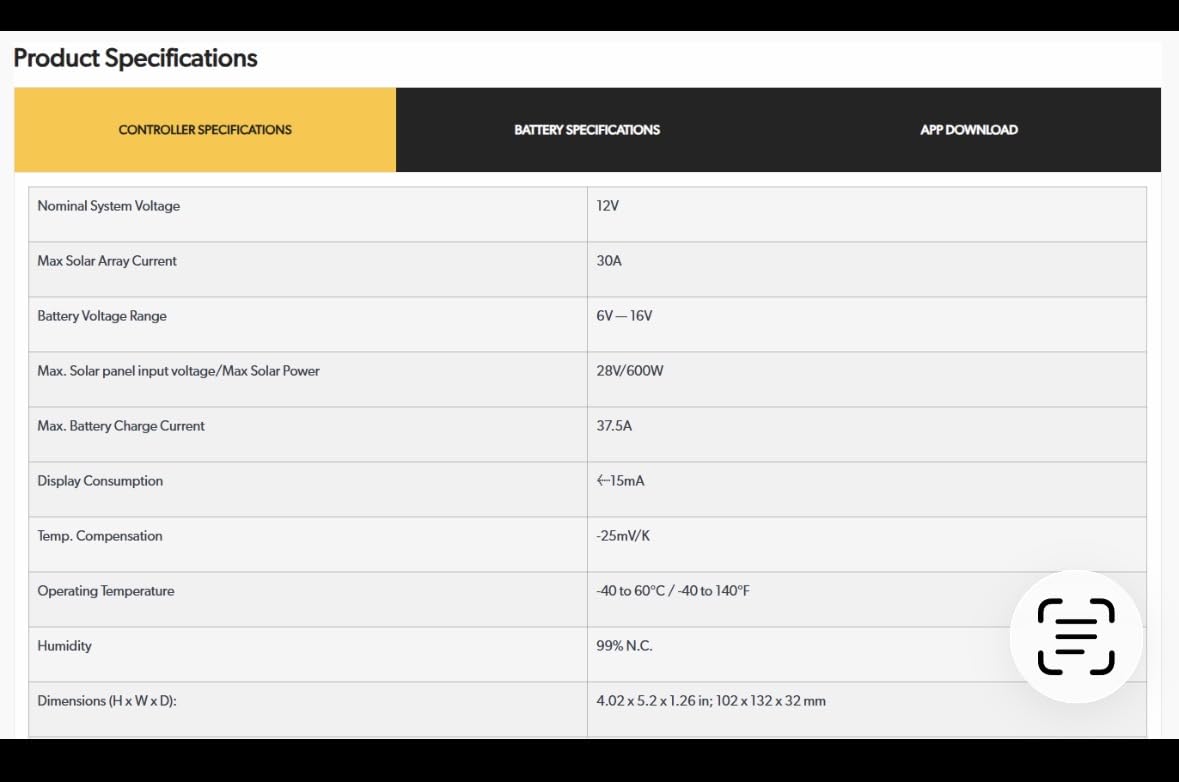Select the Max Solar Array Current label
This screenshot has width=1179, height=782.
click(107, 261)
